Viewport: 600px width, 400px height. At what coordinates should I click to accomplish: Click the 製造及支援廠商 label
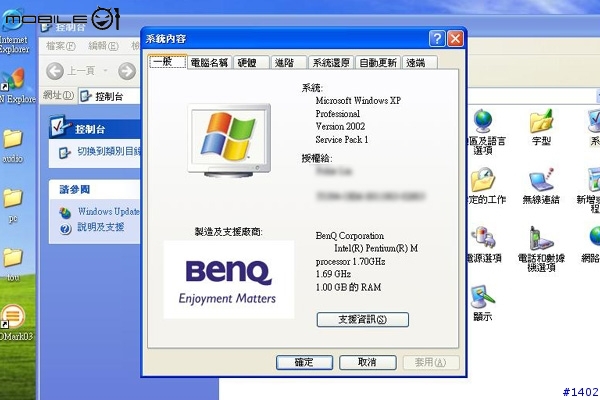coord(229,232)
